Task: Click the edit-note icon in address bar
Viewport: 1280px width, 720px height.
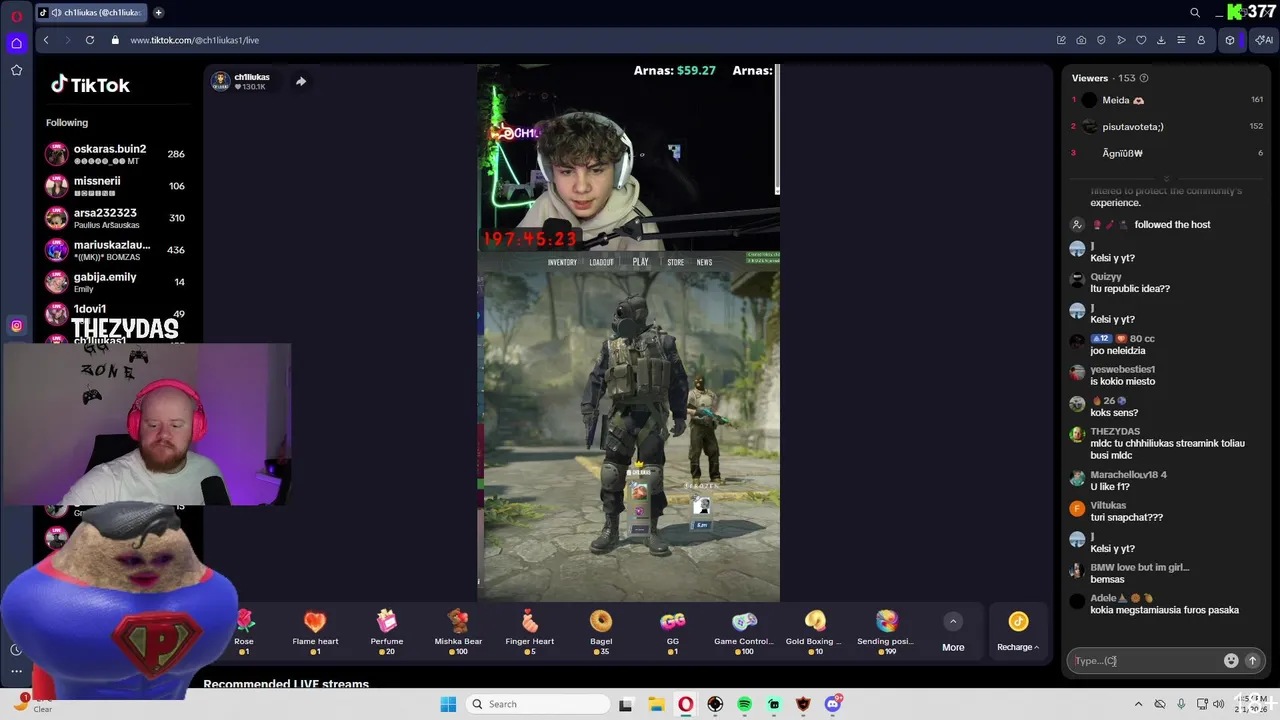Action: tap(1061, 40)
